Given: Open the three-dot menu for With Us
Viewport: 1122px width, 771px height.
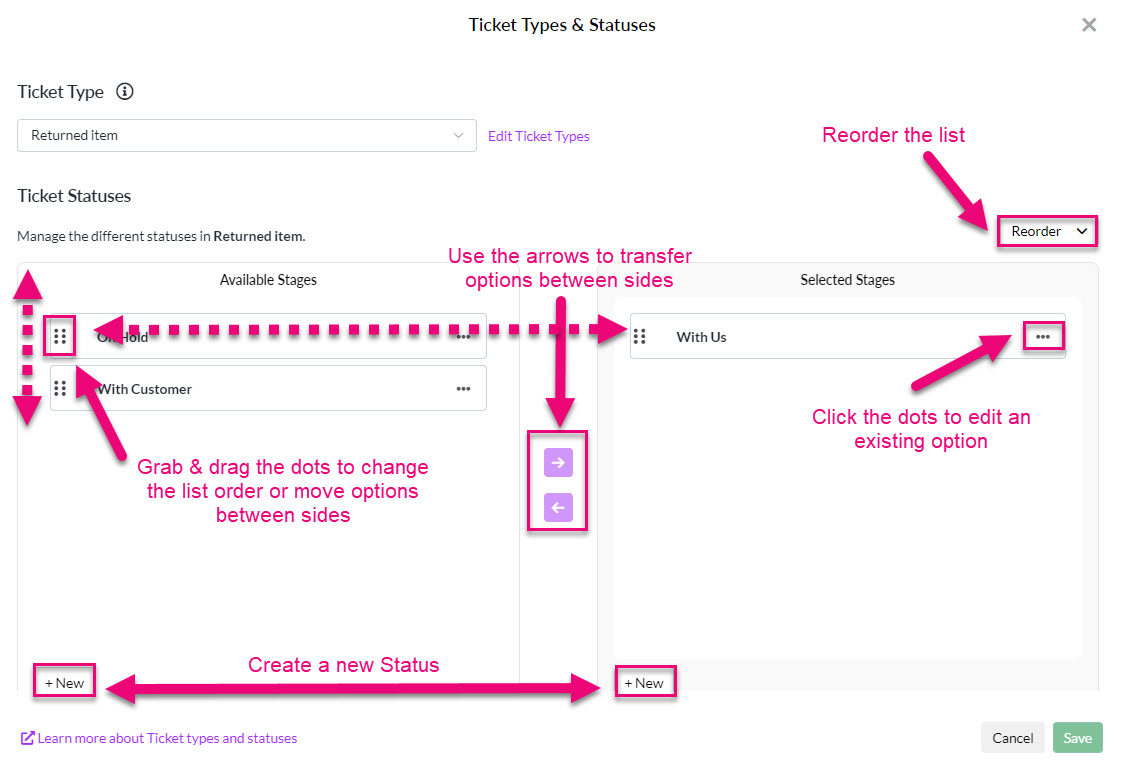Looking at the screenshot, I should (1043, 336).
